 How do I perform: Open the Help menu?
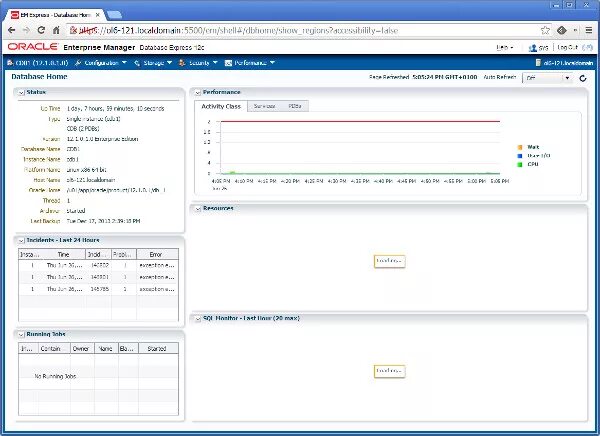(x=505, y=47)
